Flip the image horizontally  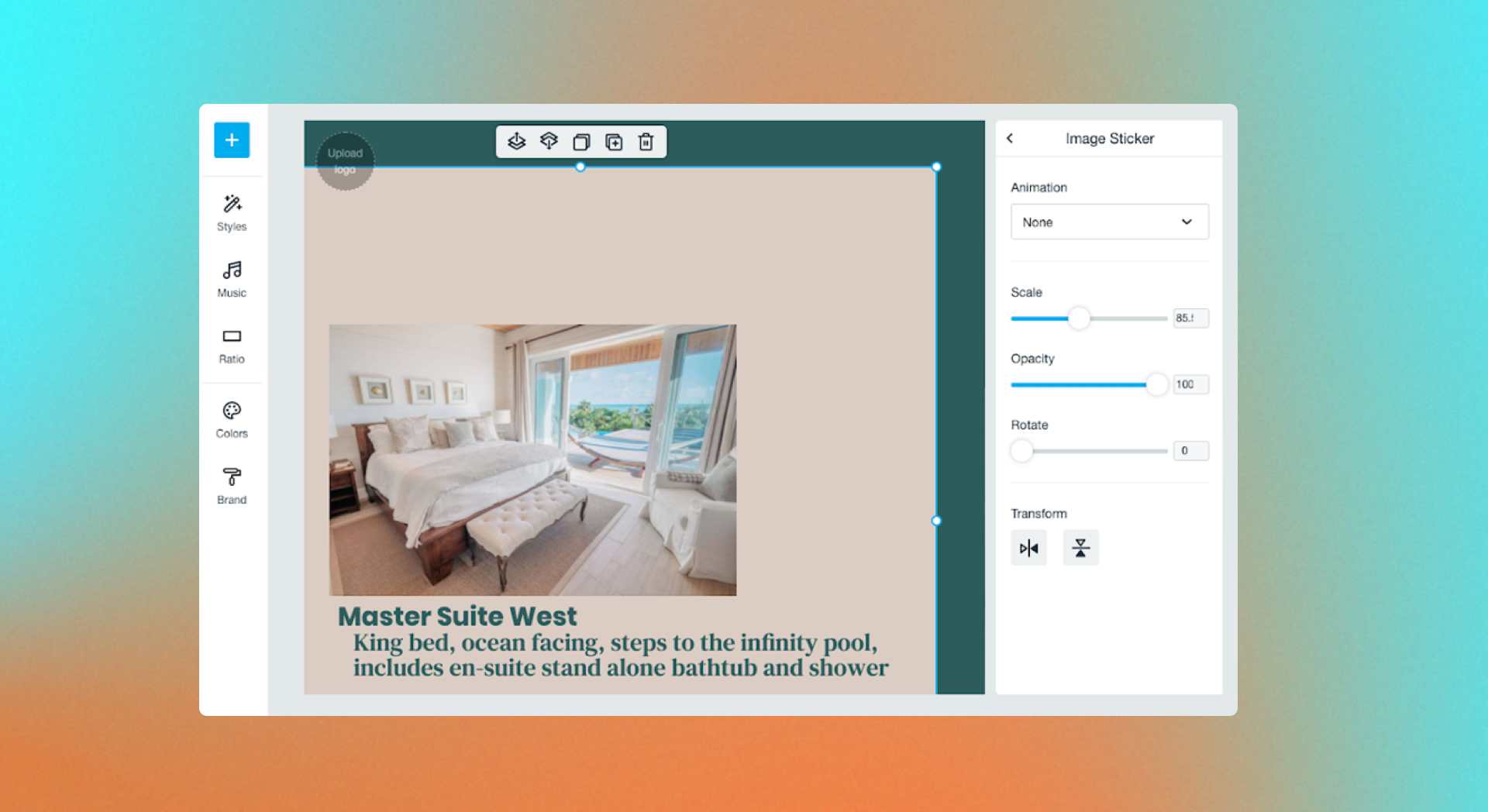pos(1029,548)
